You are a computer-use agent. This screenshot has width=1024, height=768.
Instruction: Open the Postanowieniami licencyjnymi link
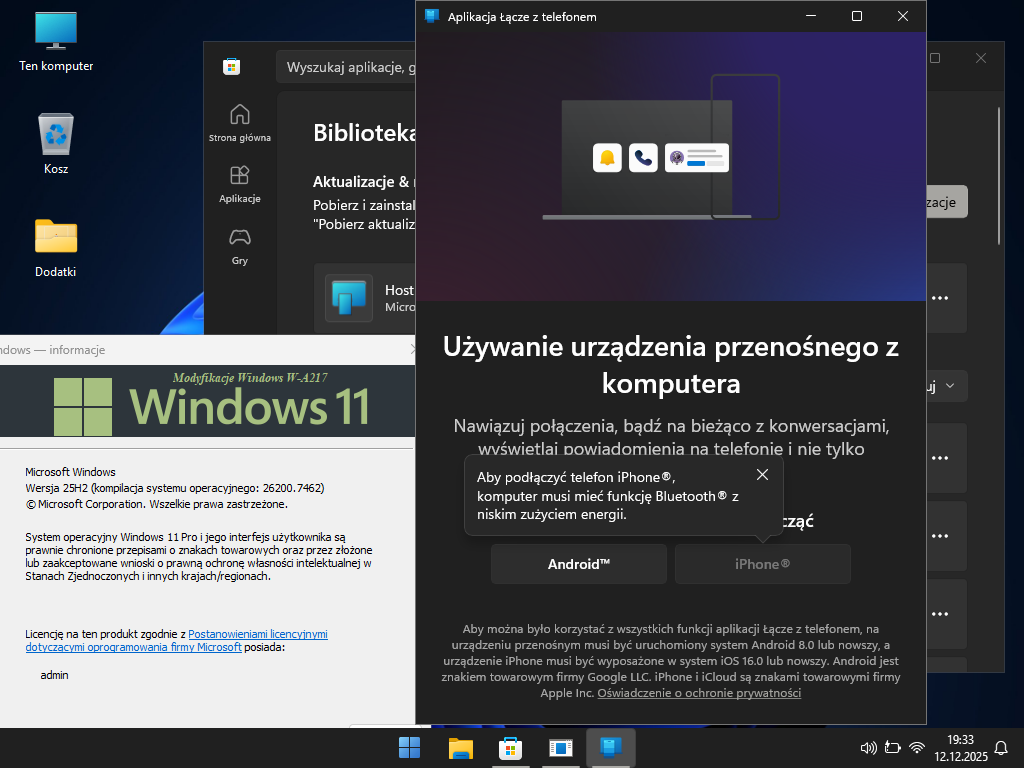[258, 634]
